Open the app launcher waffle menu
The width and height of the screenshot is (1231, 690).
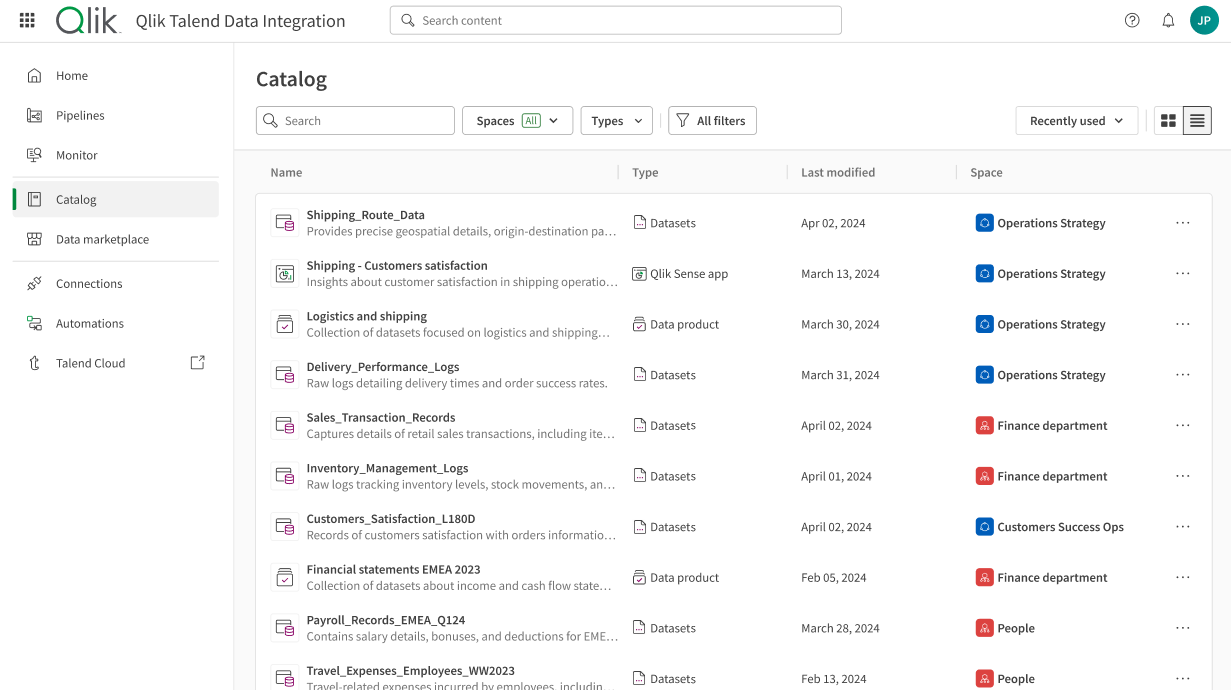coord(26,19)
